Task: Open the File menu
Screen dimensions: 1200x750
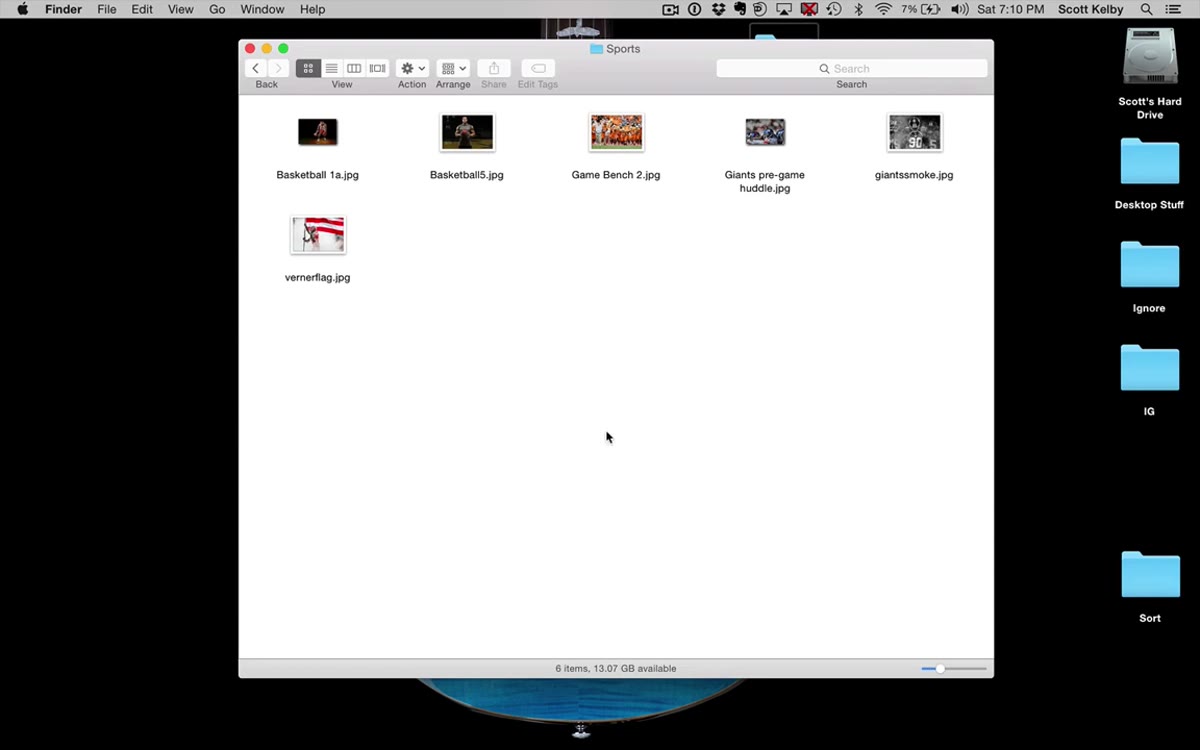Action: click(x=107, y=9)
